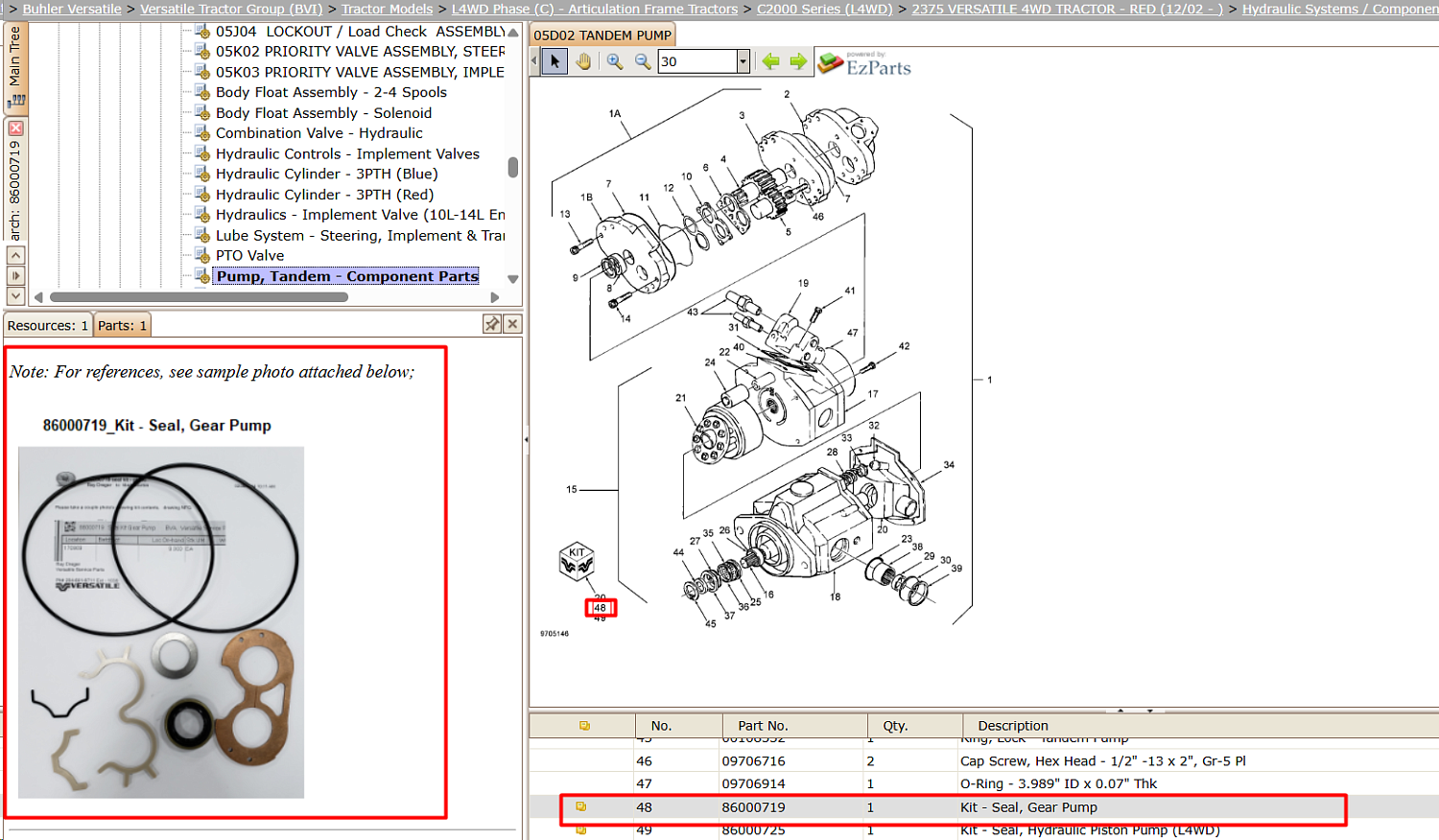The height and width of the screenshot is (840, 1439).
Task: Click callout number 48 in the diagram
Action: (600, 608)
